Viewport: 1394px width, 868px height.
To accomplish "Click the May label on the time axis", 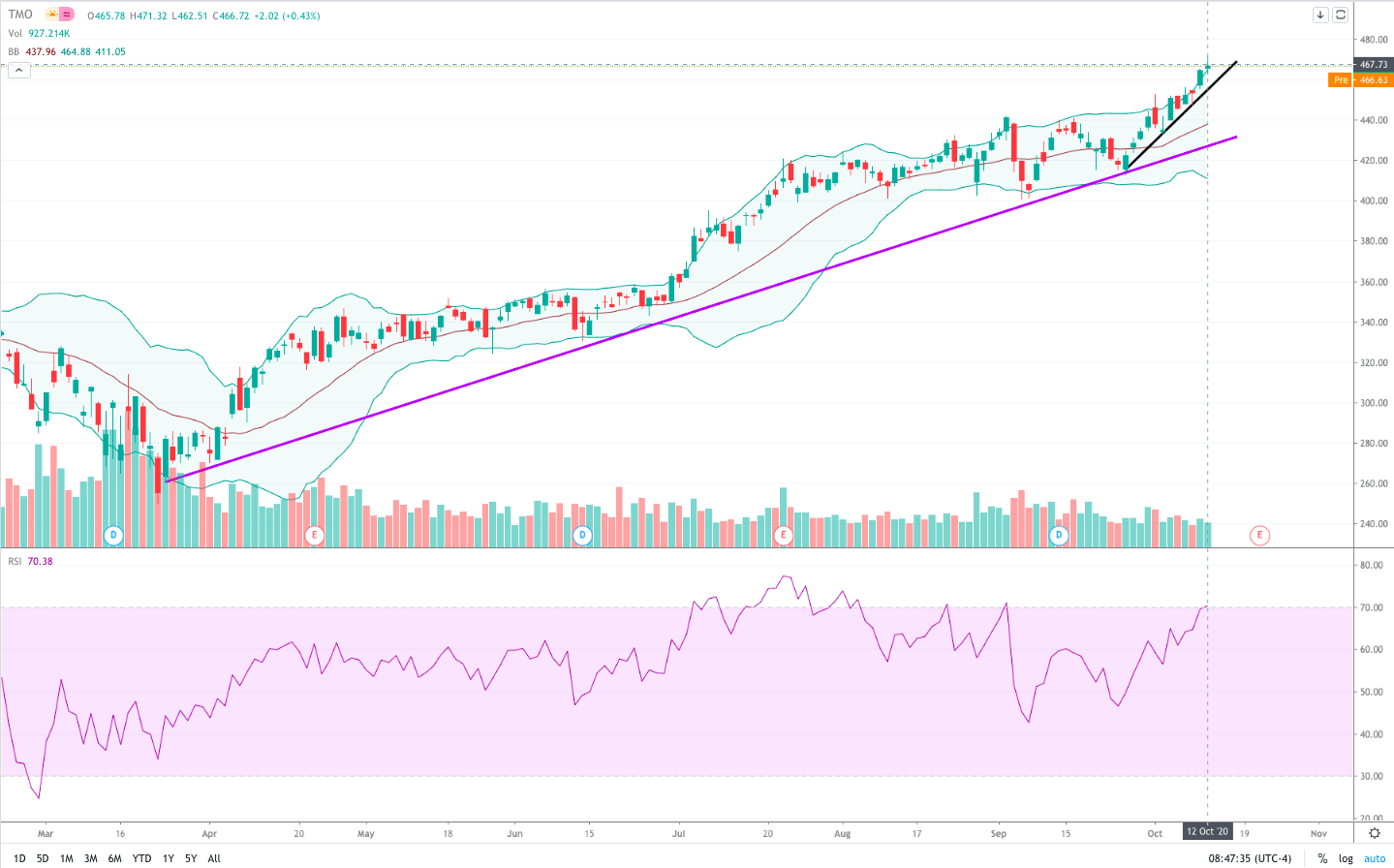I will 365,833.
